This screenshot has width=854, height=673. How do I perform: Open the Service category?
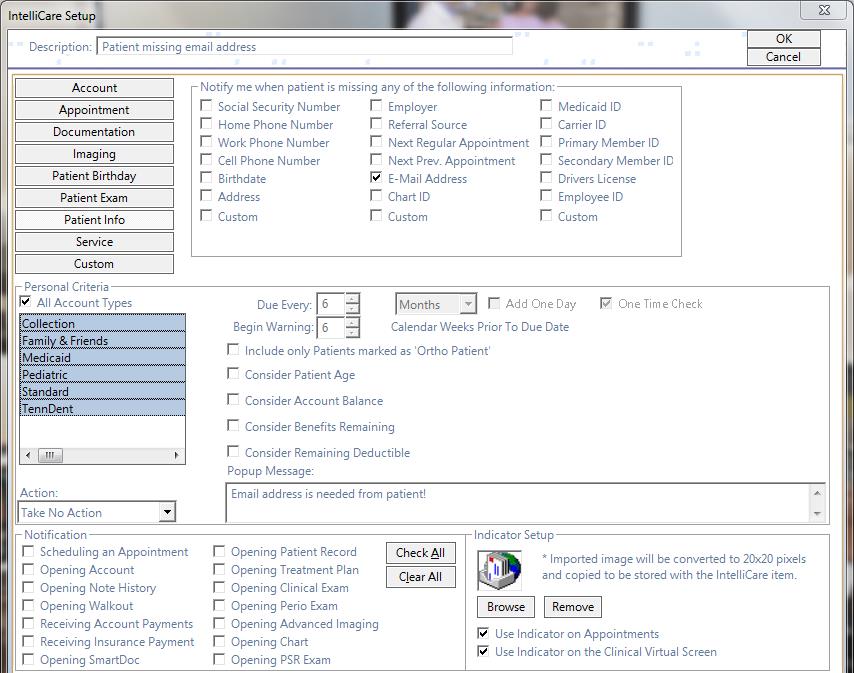pos(94,242)
